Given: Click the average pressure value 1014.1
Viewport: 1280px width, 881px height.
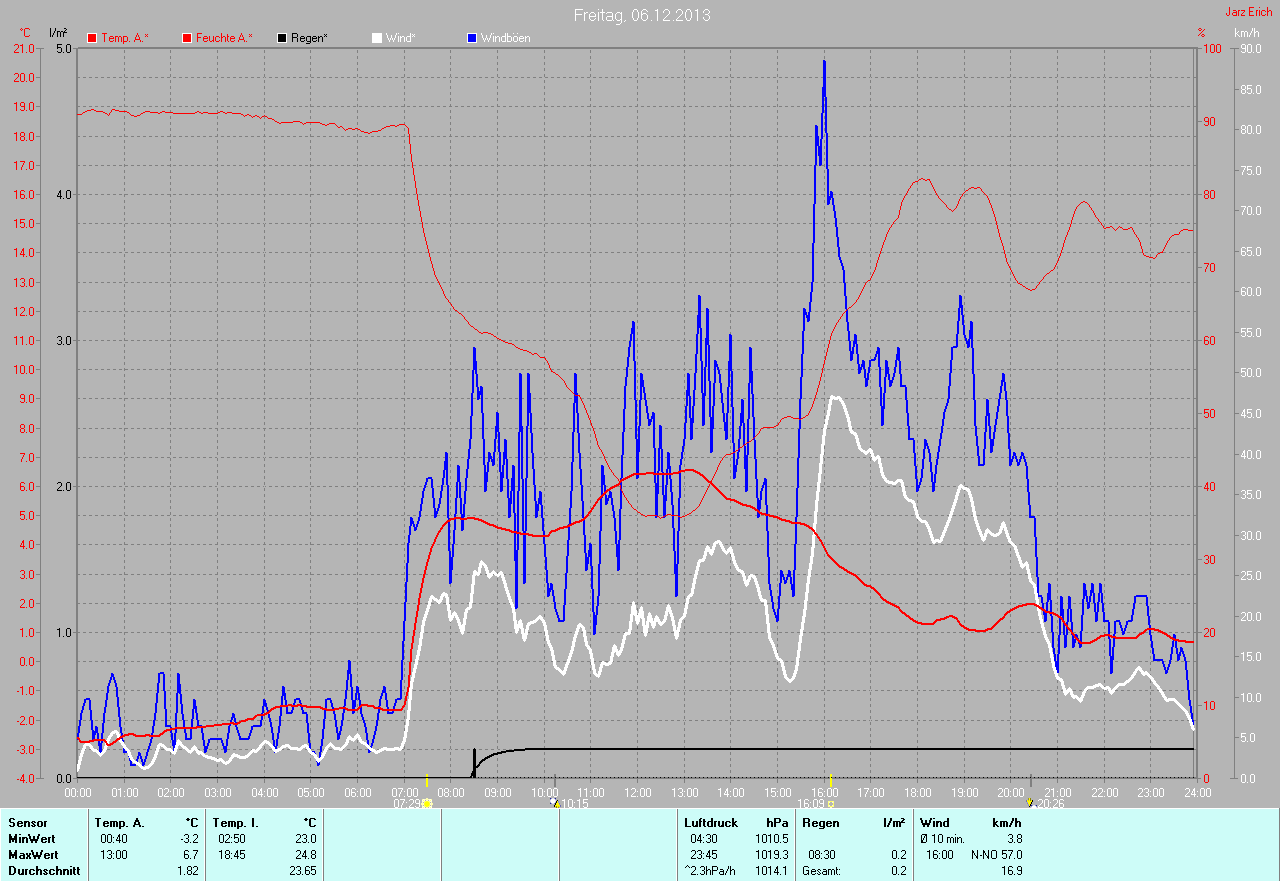Looking at the screenshot, I should [772, 871].
